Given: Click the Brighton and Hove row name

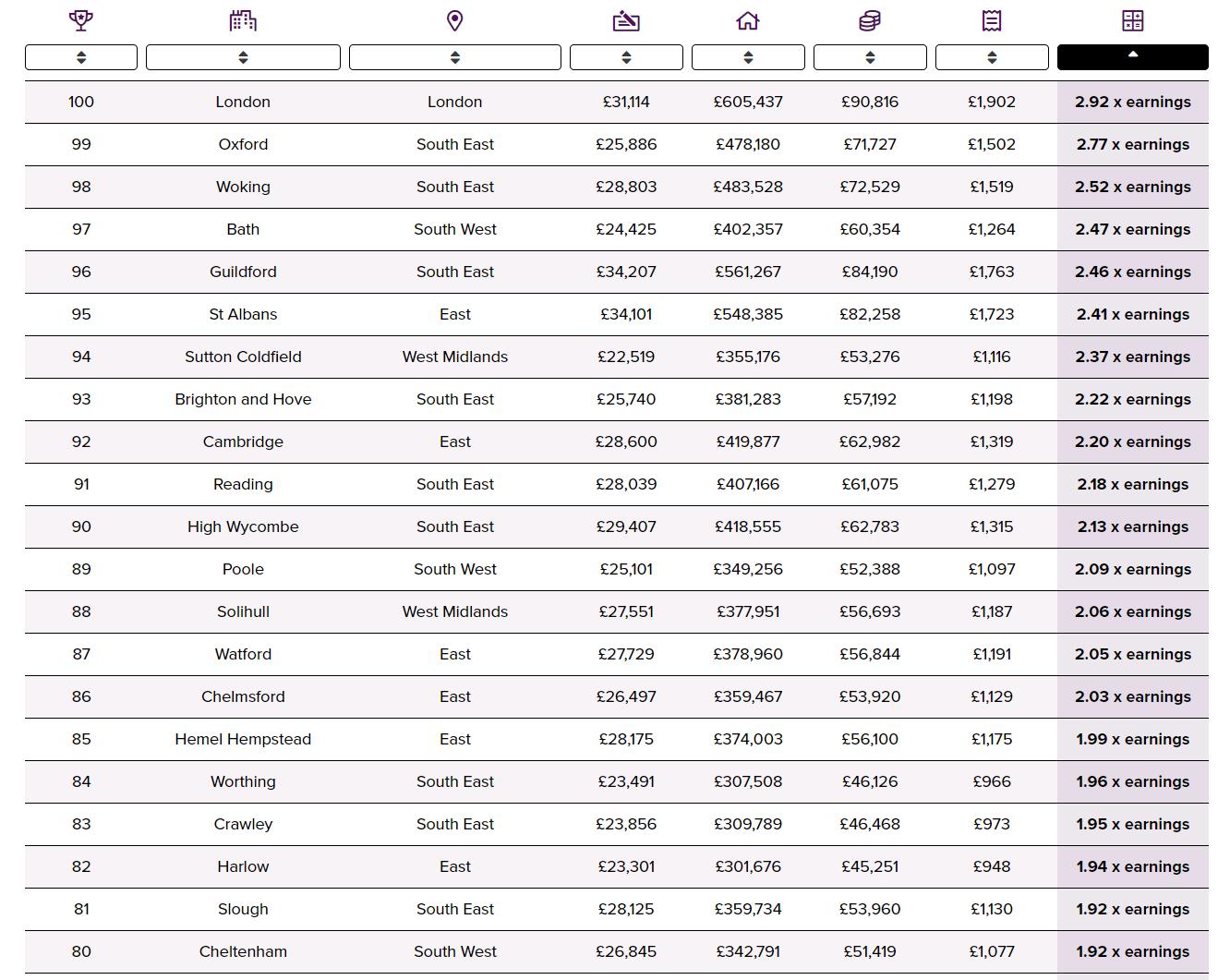Looking at the screenshot, I should 243,399.
